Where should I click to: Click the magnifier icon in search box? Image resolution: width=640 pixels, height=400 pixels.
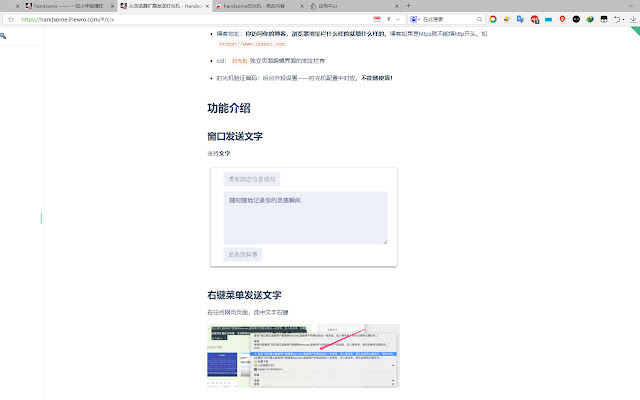[479, 19]
